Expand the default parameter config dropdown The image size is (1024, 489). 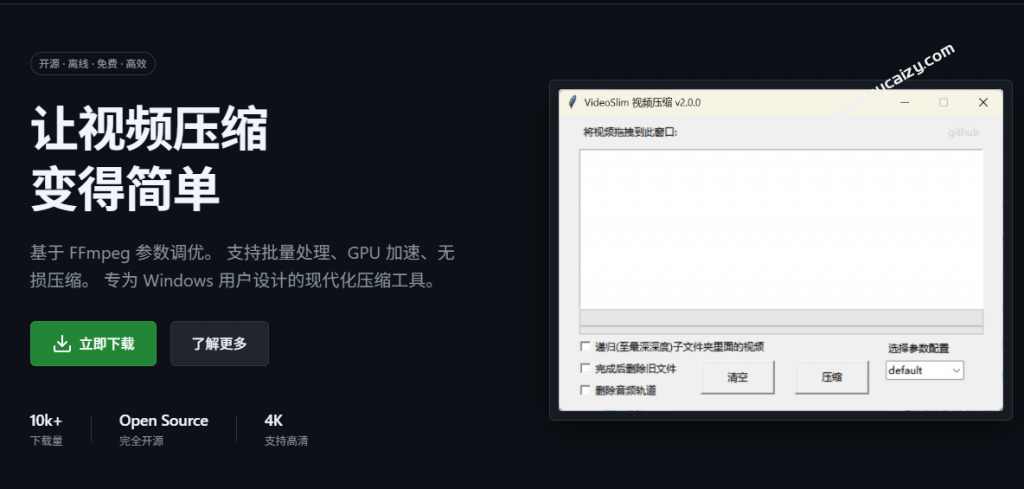[x=924, y=370]
